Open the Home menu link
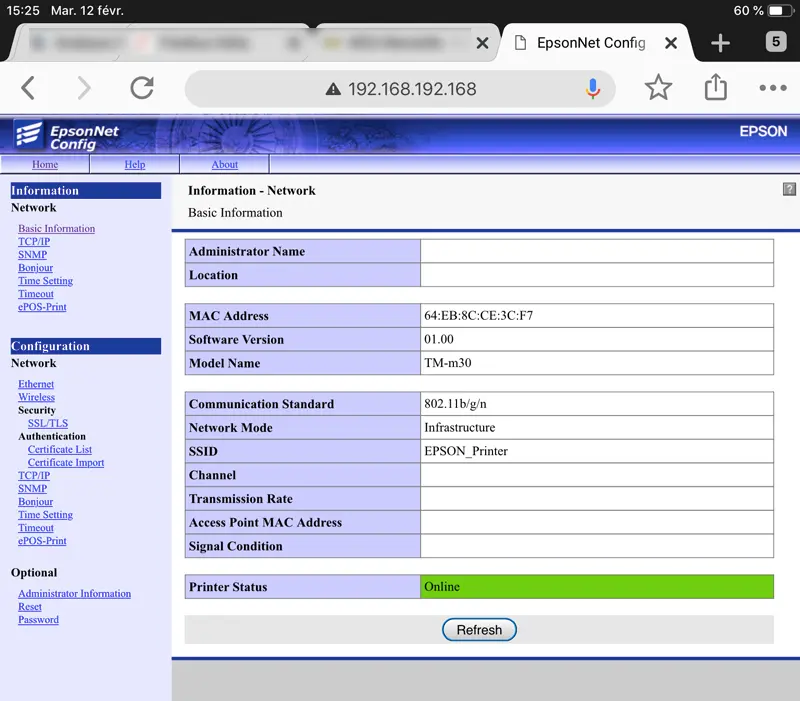Viewport: 800px width, 701px height. point(45,164)
